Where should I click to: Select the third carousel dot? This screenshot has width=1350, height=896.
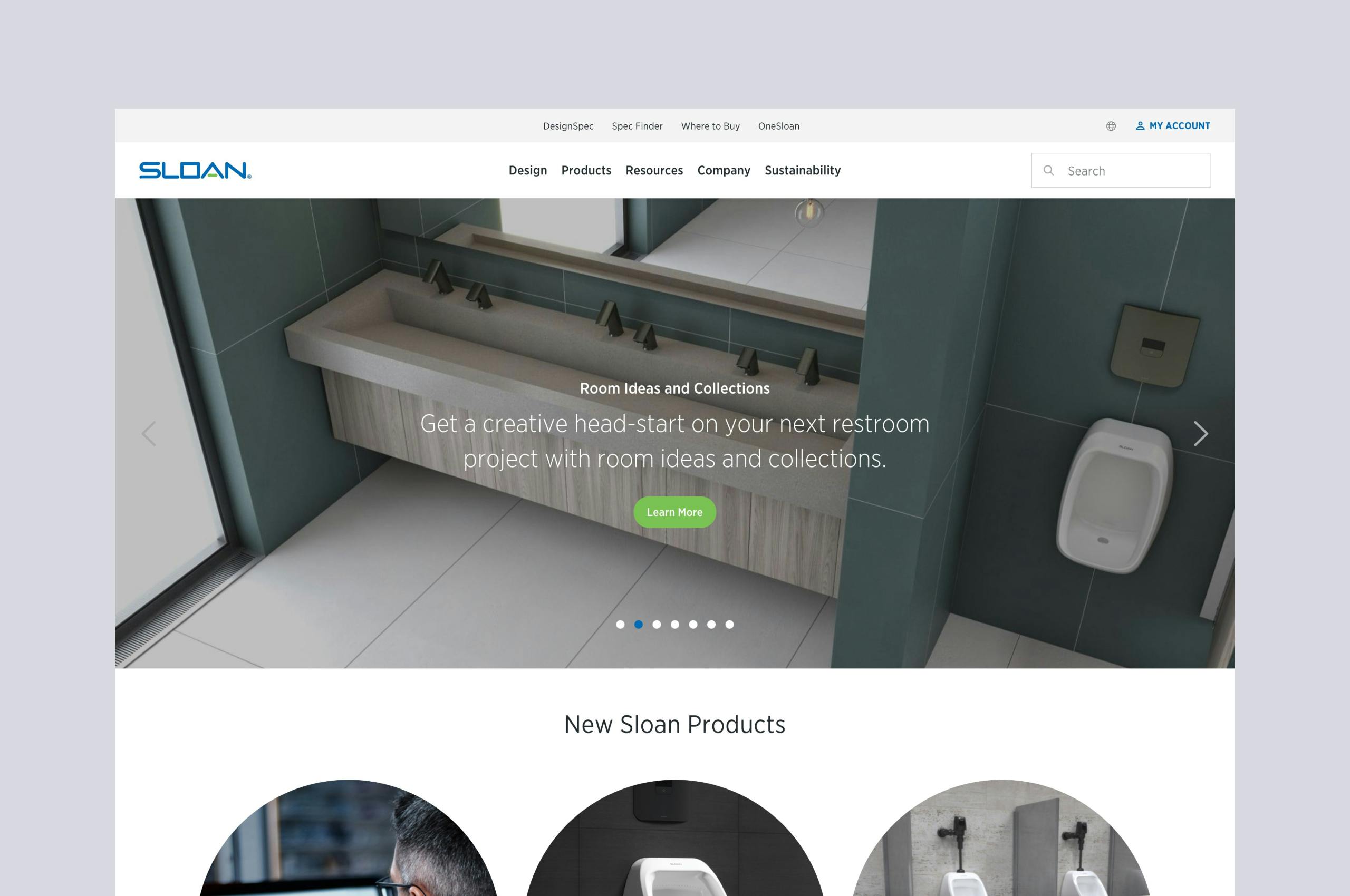(x=657, y=625)
